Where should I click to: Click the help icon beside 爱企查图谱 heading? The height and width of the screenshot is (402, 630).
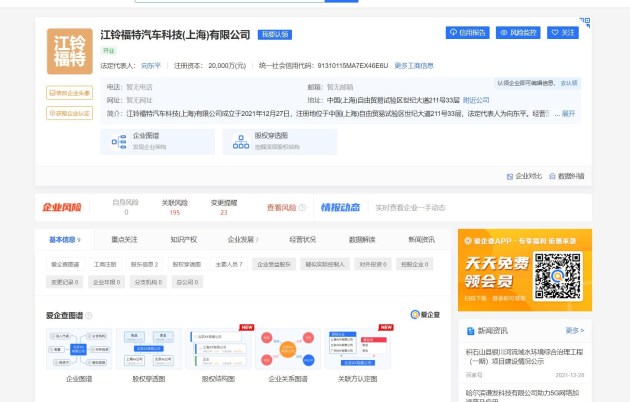click(x=89, y=316)
